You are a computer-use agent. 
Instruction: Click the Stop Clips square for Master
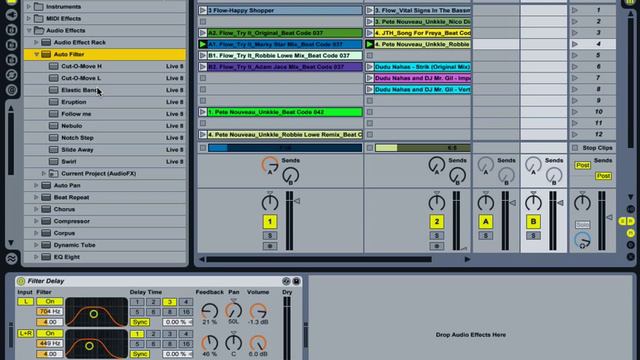pos(575,148)
